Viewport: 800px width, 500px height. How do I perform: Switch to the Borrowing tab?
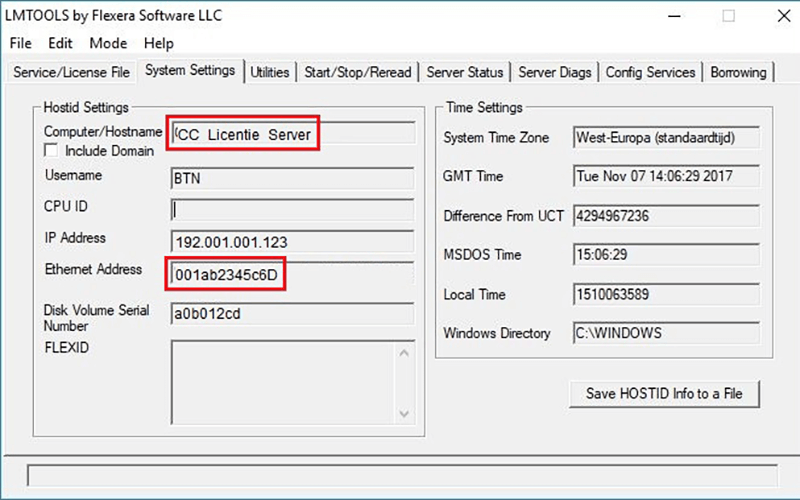click(738, 72)
